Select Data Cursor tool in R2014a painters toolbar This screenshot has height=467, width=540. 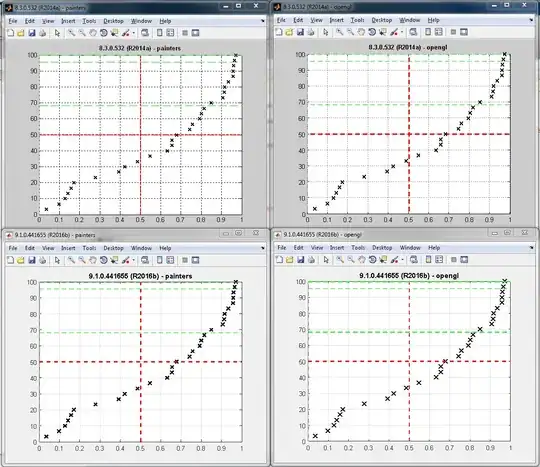point(114,33)
